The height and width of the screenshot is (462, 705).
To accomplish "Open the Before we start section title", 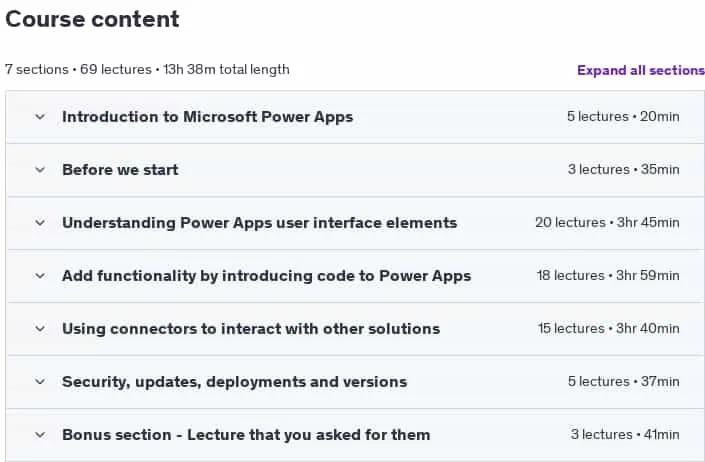I will 120,170.
